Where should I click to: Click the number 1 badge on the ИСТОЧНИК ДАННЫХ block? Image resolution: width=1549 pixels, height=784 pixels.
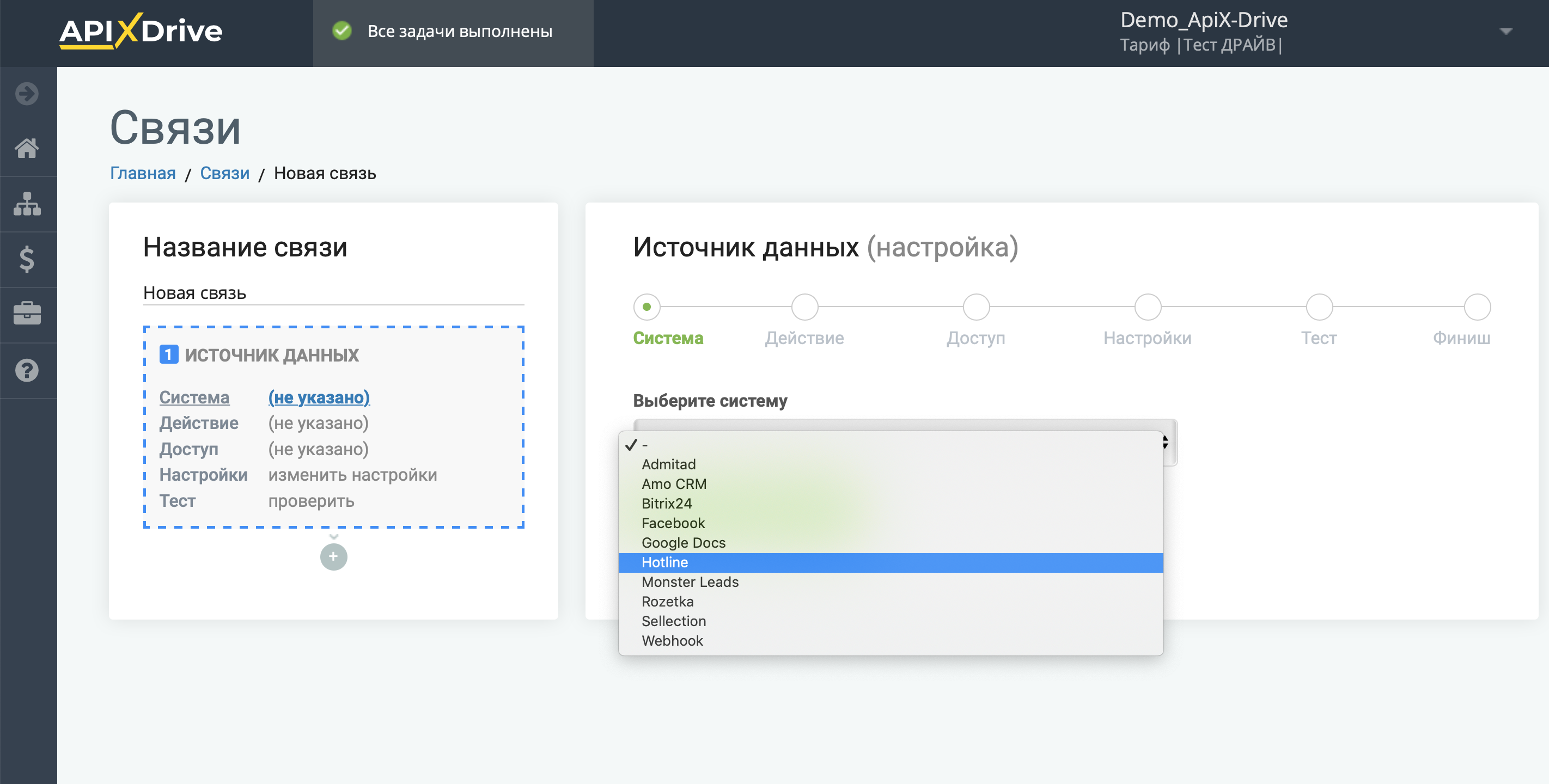[x=168, y=354]
